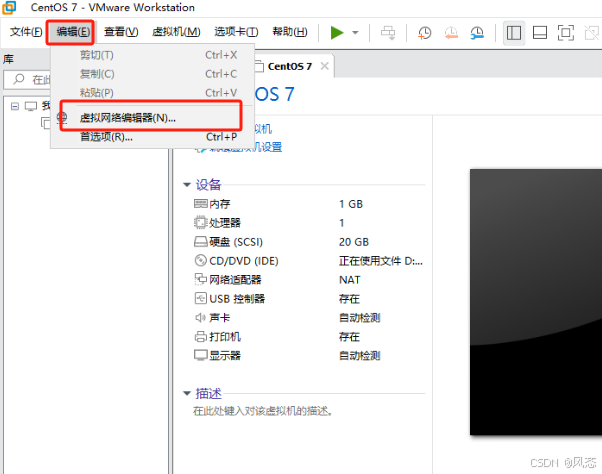
Task: Click the printer icon
Action: click(x=200, y=337)
